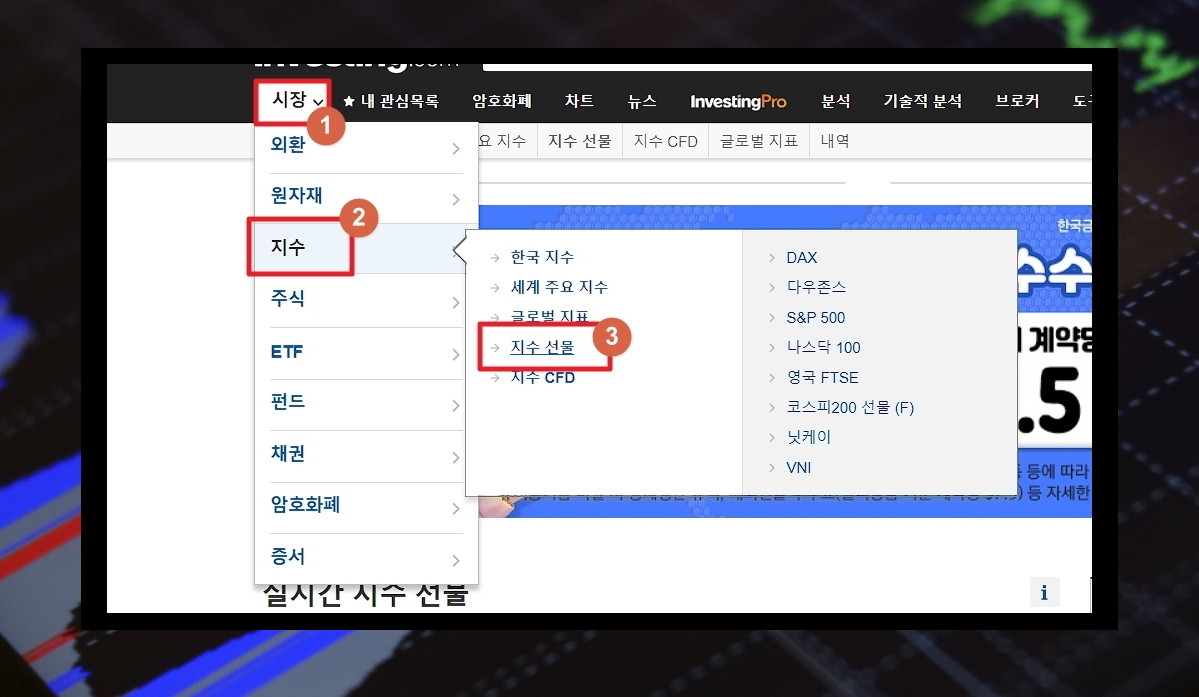Select the 지수 CFD sub-navigation tab
This screenshot has width=1199, height=697.
coord(665,141)
